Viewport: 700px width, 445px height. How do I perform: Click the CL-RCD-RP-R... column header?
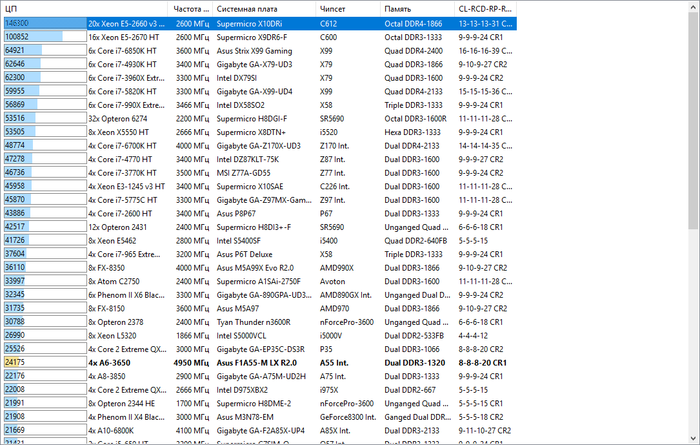pyautogui.click(x=485, y=9)
